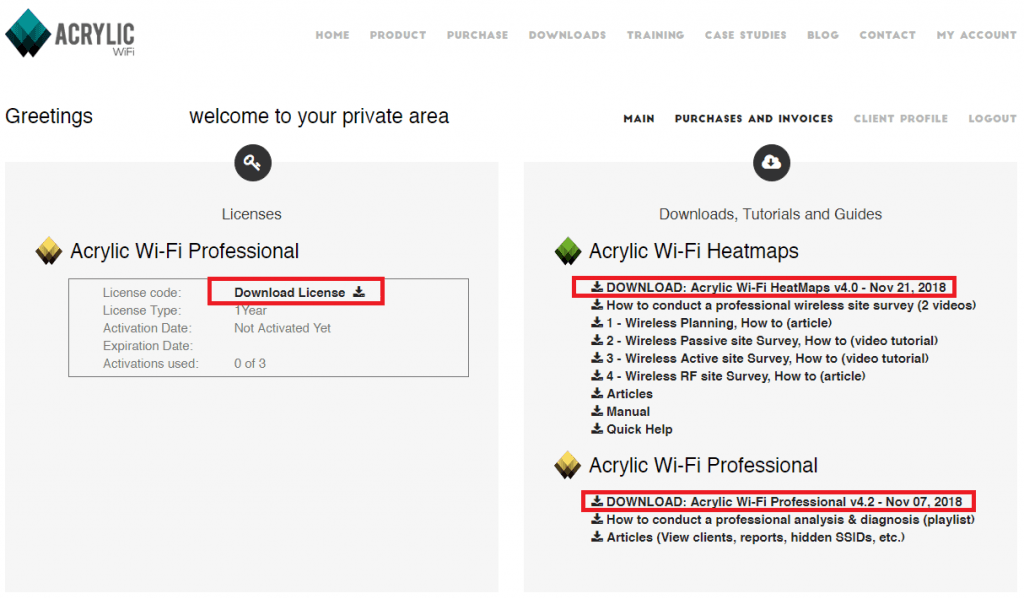This screenshot has height=599, width=1024.
Task: Click the '0 of 3' activations value
Action: pyautogui.click(x=250, y=363)
